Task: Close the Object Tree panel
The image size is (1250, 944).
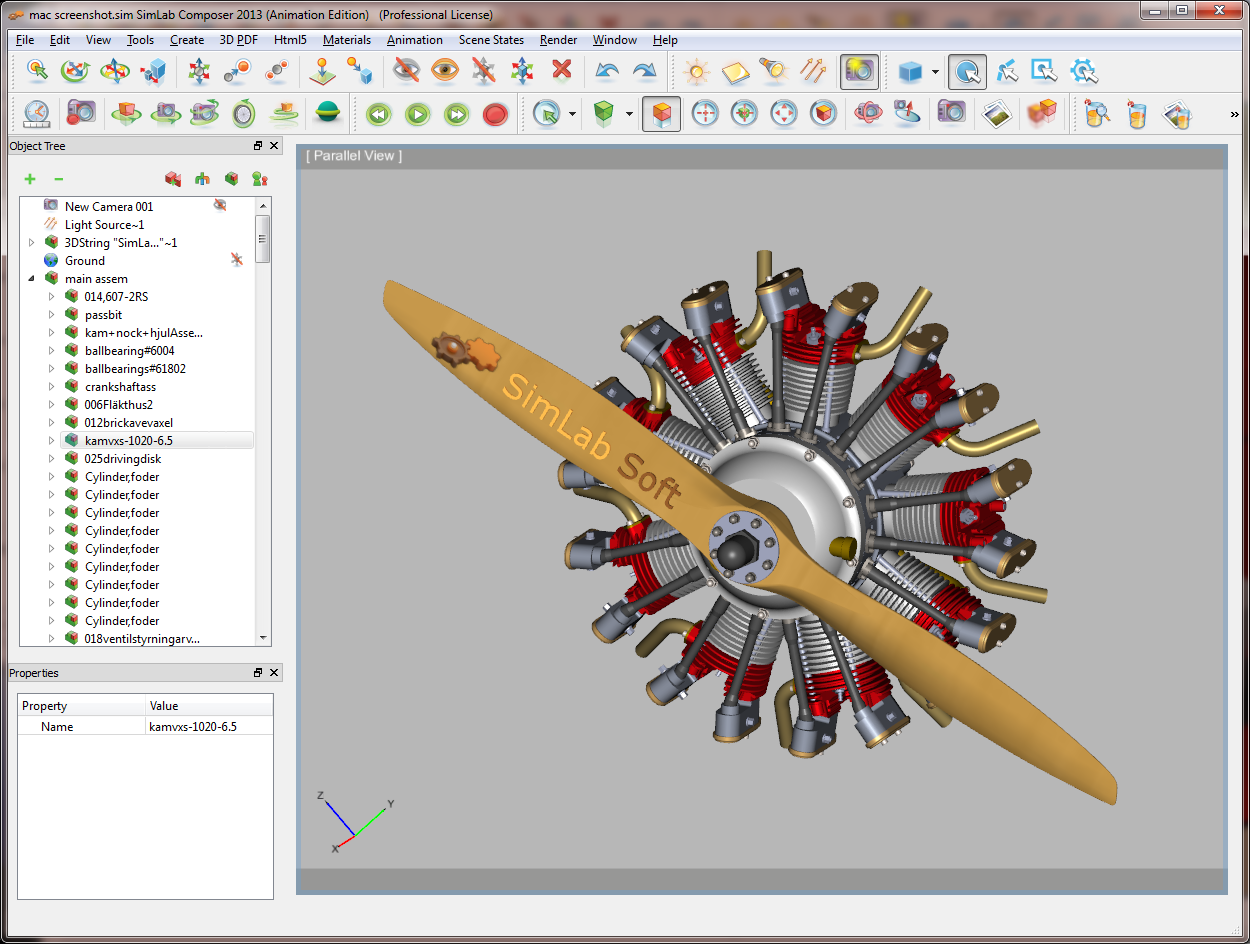Action: click(x=275, y=146)
